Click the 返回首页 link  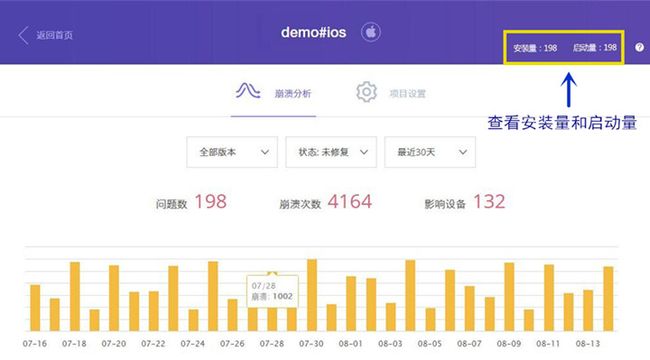(x=54, y=35)
